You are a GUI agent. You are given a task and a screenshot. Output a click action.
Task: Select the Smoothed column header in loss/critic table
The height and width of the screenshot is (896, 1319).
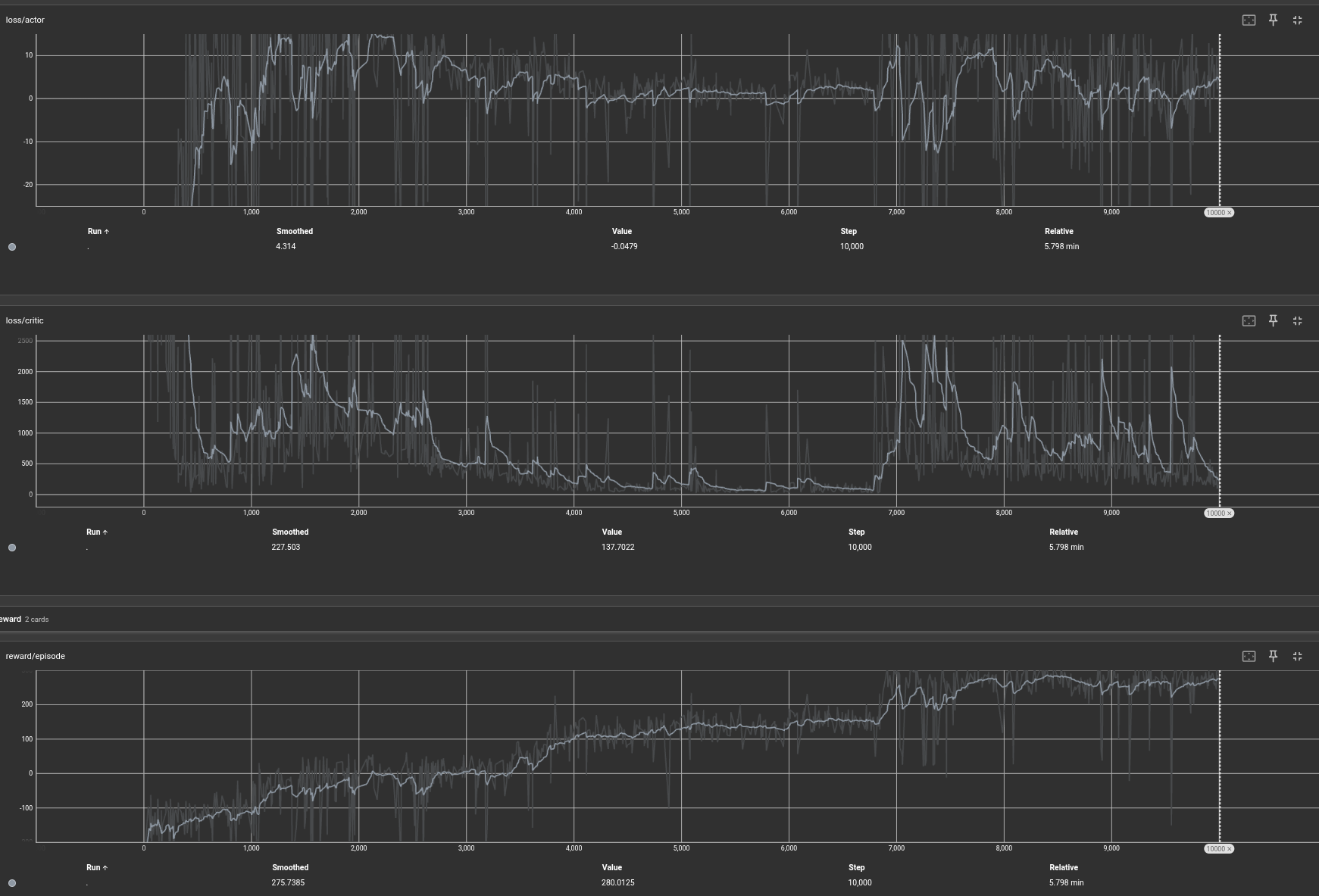[290, 532]
